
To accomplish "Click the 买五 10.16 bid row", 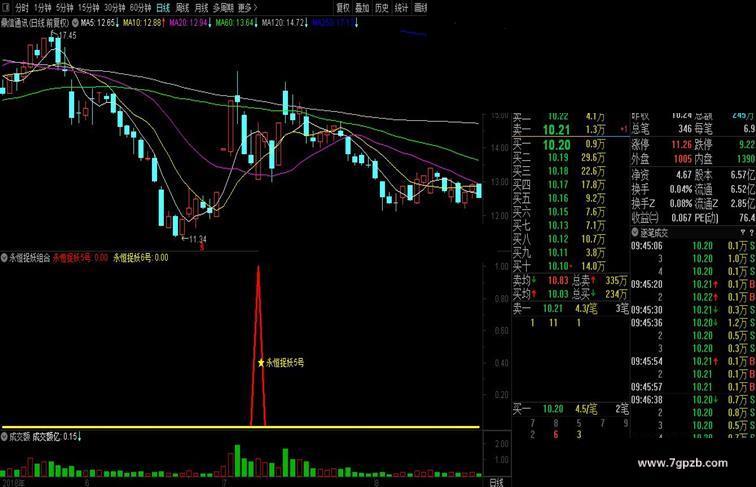I will pos(570,198).
